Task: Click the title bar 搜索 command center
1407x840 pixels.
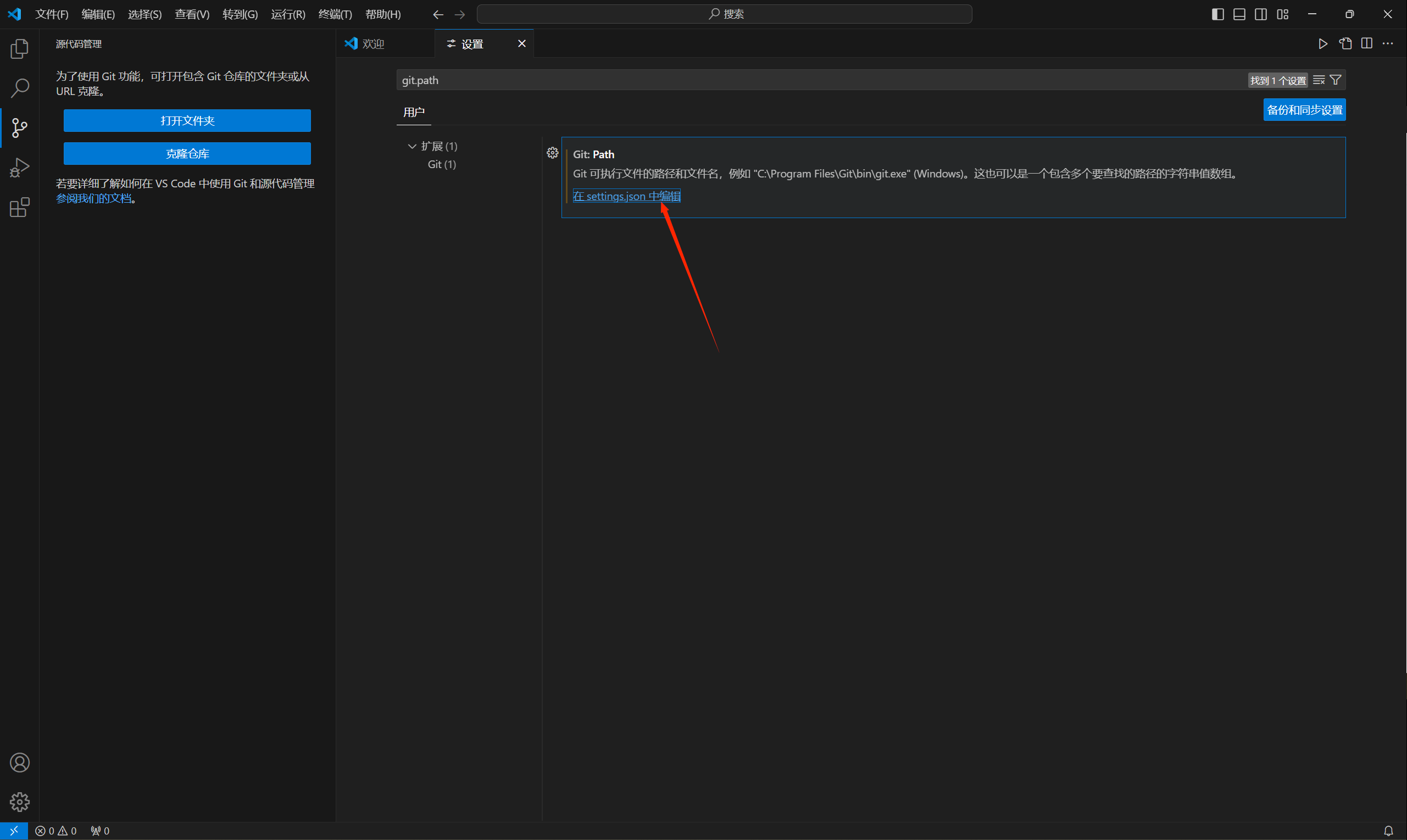Action: (725, 14)
